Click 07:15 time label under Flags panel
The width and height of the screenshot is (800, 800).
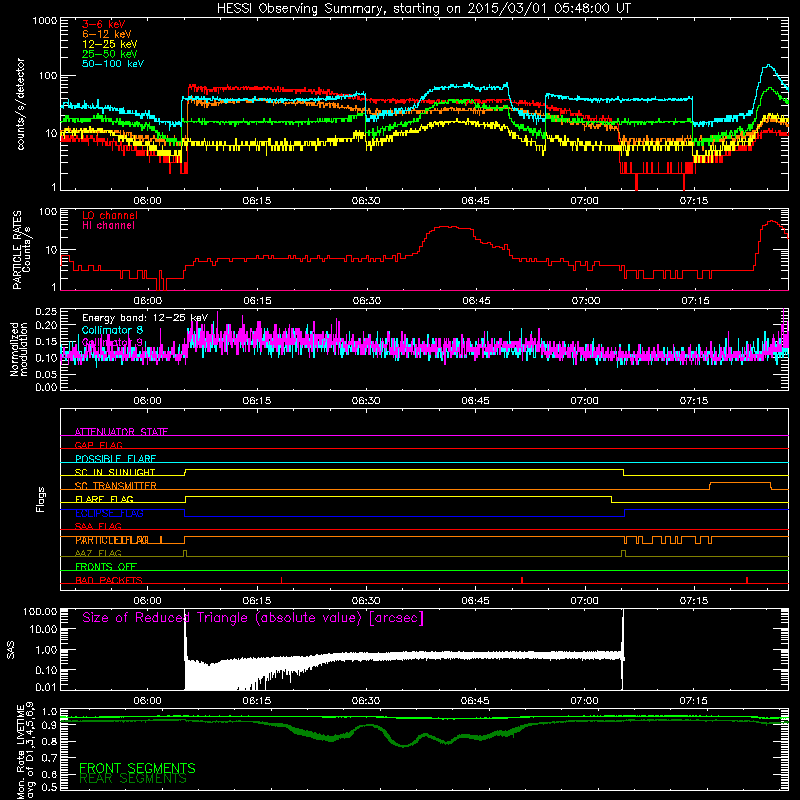point(693,601)
